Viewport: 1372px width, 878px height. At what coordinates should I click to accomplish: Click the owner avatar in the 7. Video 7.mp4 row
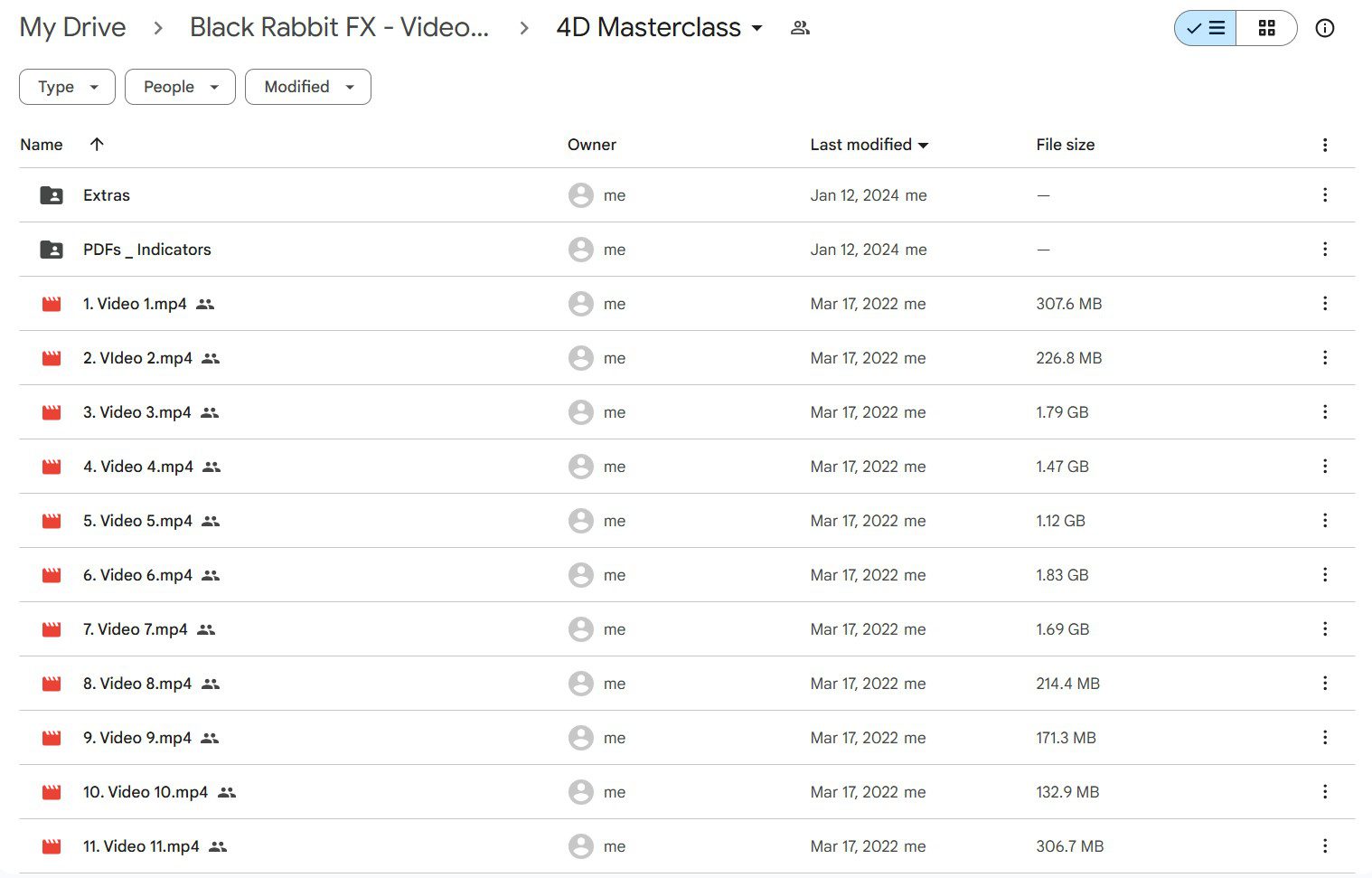click(580, 629)
